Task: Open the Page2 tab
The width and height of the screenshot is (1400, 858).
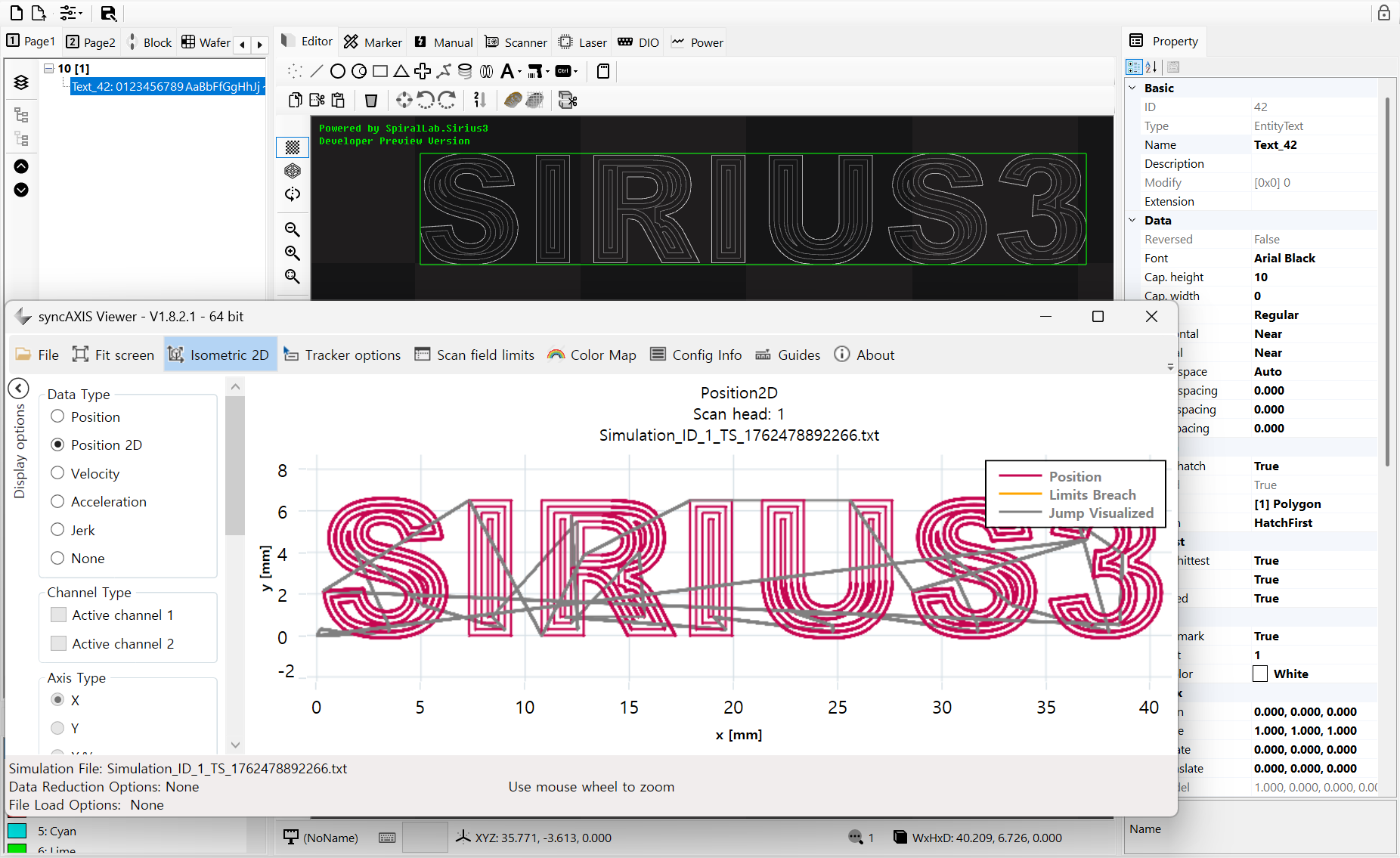Action: pos(91,42)
